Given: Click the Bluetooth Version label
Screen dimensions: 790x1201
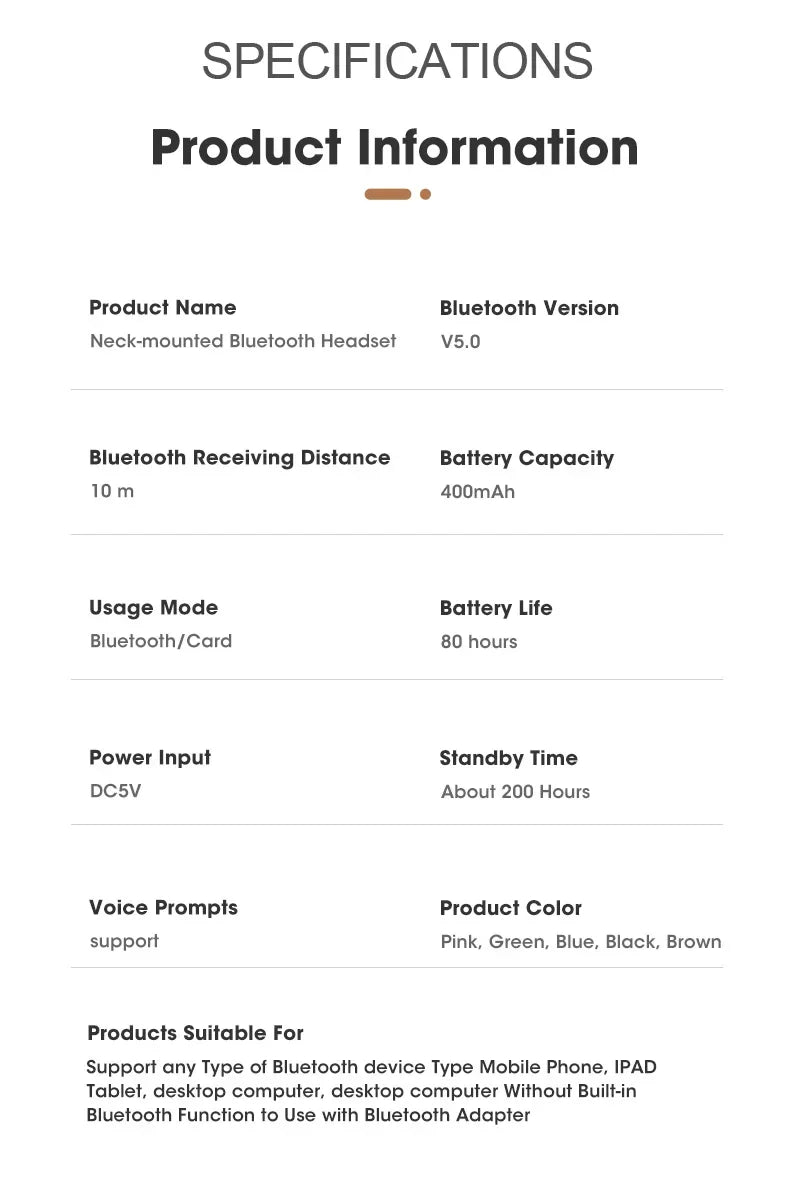Looking at the screenshot, I should (529, 308).
